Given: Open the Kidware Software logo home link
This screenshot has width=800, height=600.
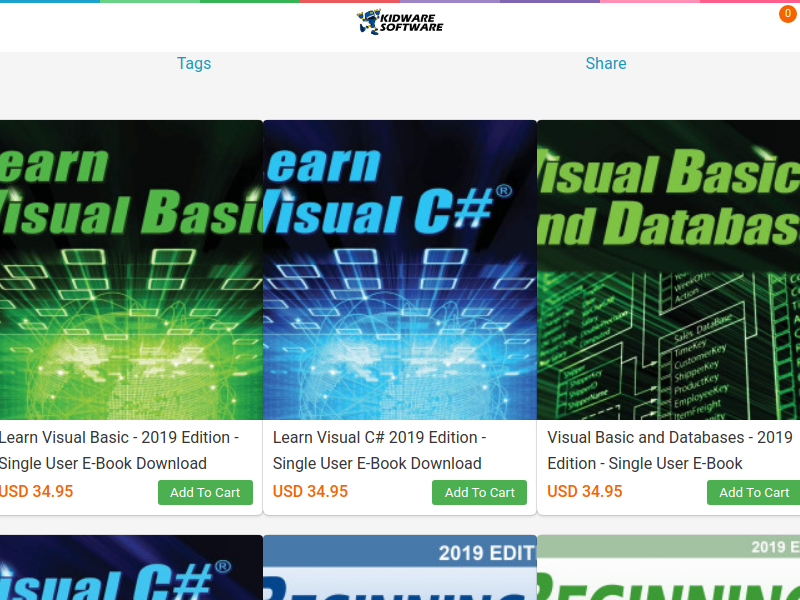Looking at the screenshot, I should 399,22.
